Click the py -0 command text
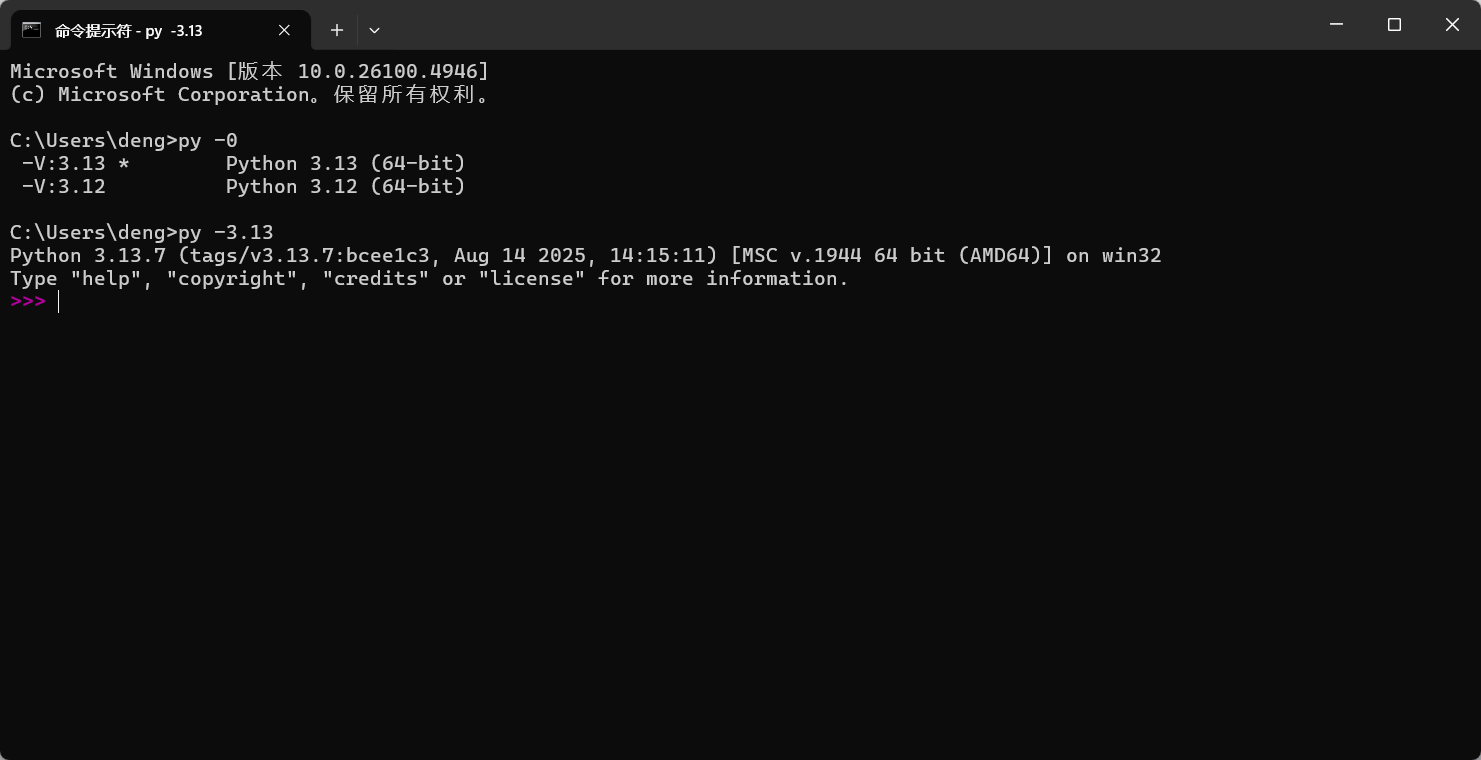Screen dimensions: 1481x760 click(x=208, y=140)
